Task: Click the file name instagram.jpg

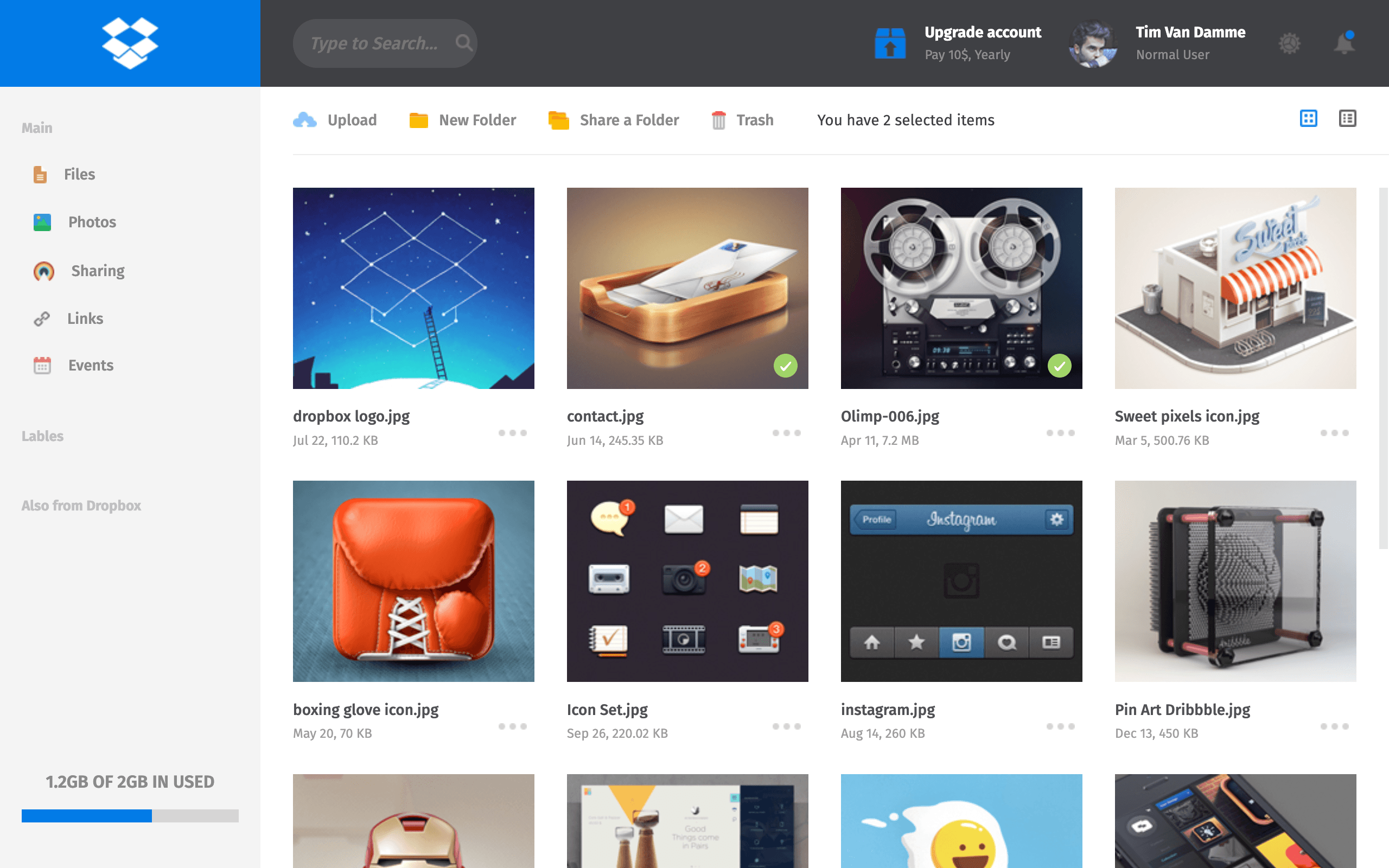Action: (x=887, y=710)
